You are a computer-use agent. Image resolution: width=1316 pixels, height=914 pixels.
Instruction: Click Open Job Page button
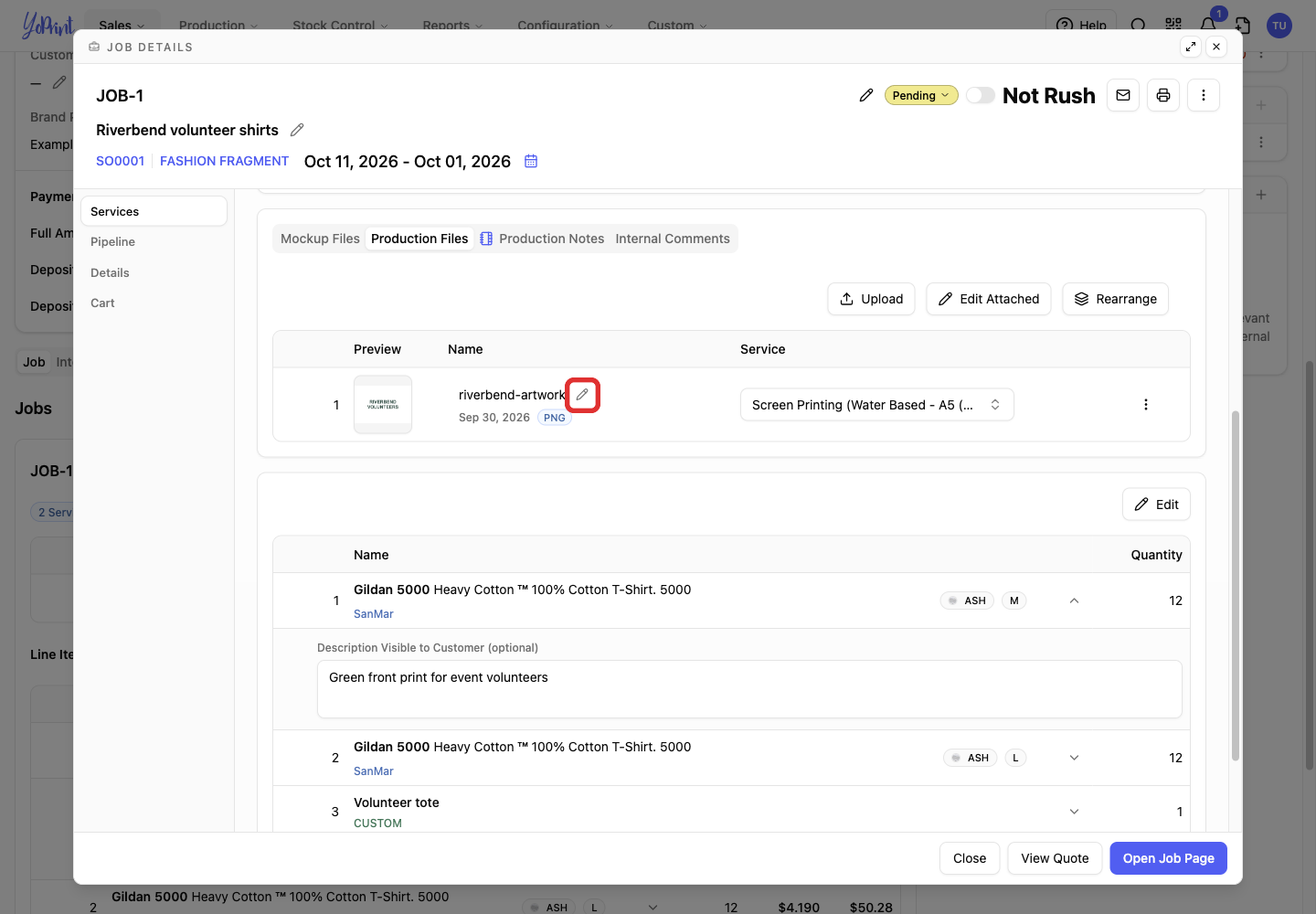pyautogui.click(x=1168, y=858)
